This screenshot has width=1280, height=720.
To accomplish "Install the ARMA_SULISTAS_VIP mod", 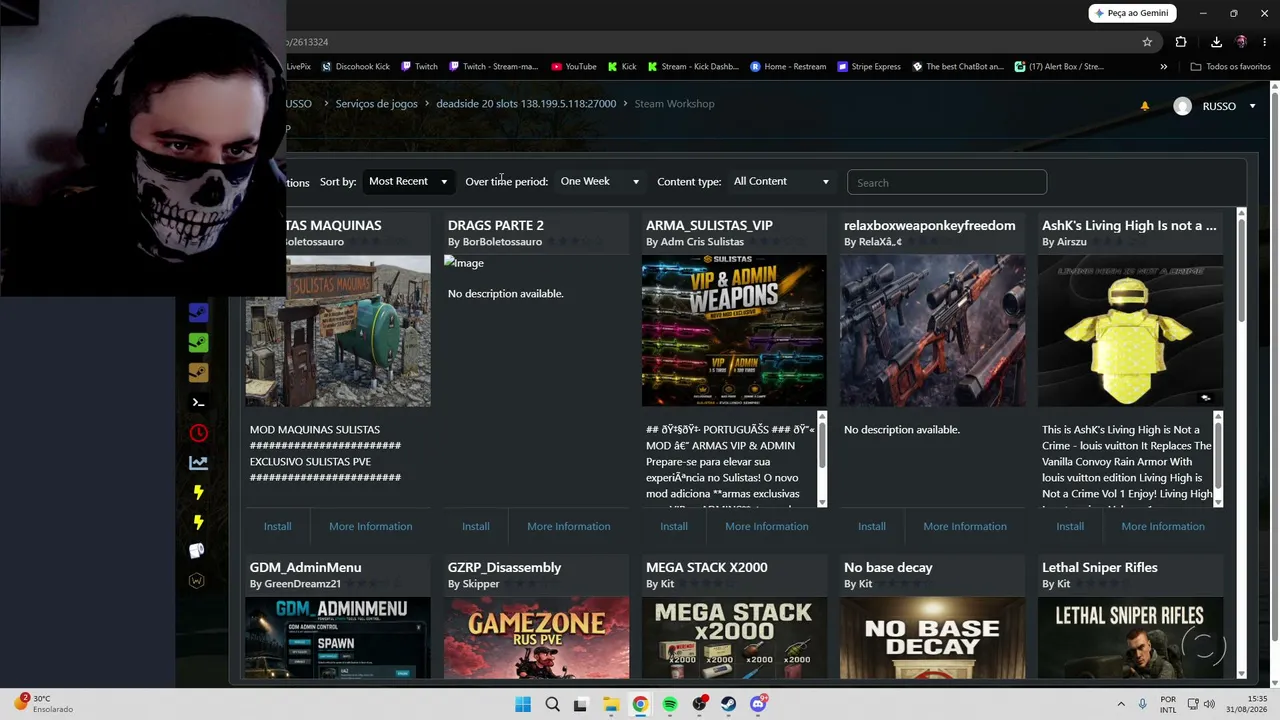I will click(x=674, y=526).
